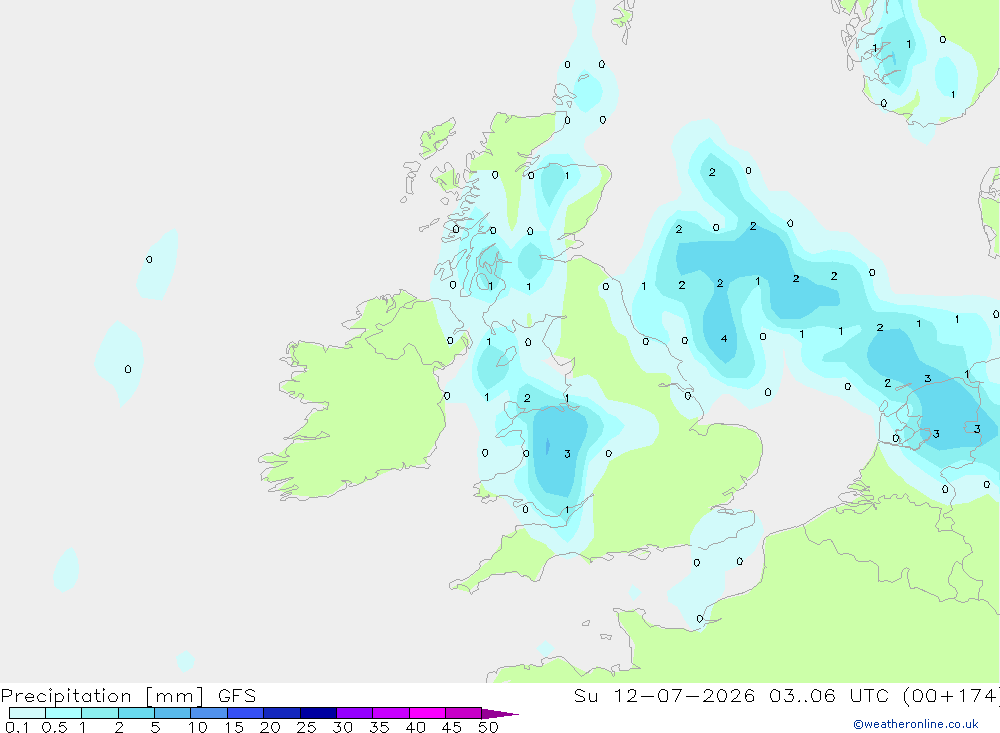Click the 0.1–0.5 mm legend color swatch
This screenshot has height=733, width=1000.
(27, 713)
